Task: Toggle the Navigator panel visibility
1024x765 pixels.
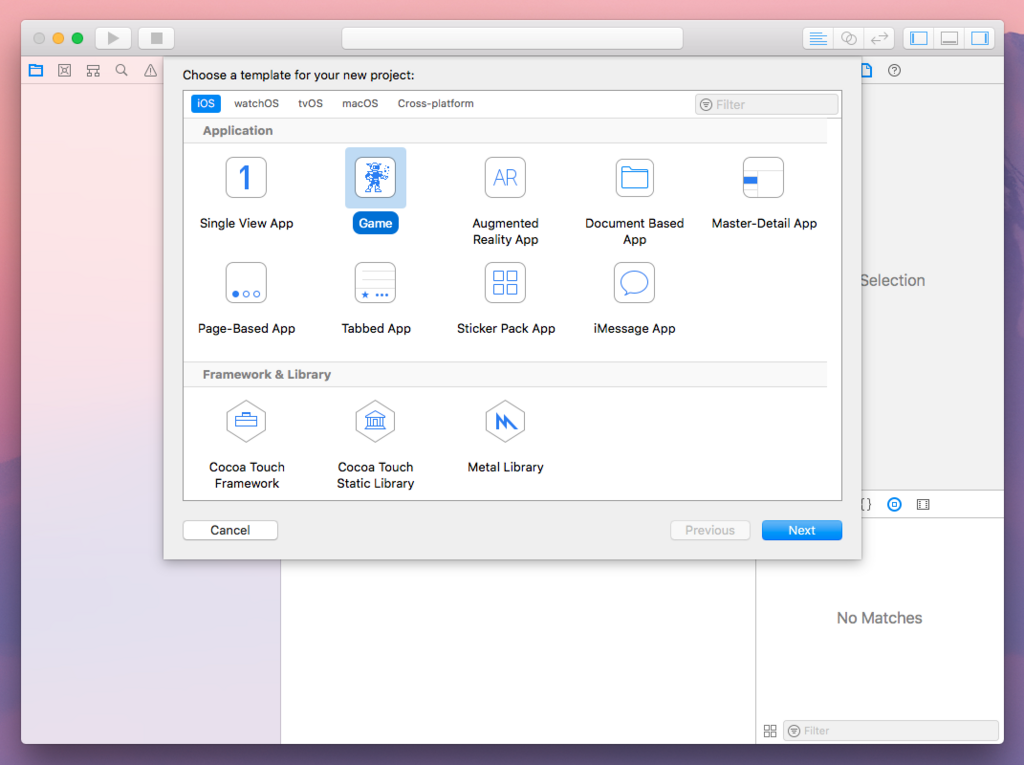Action: point(919,39)
